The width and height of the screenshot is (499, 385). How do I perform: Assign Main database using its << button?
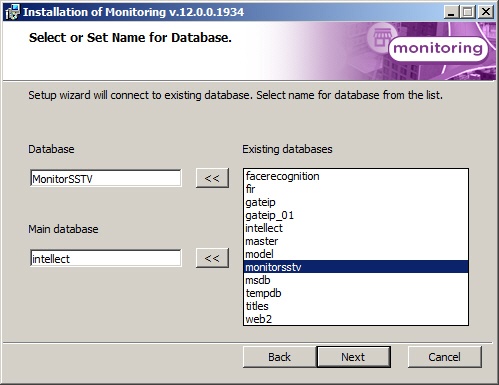tap(212, 258)
